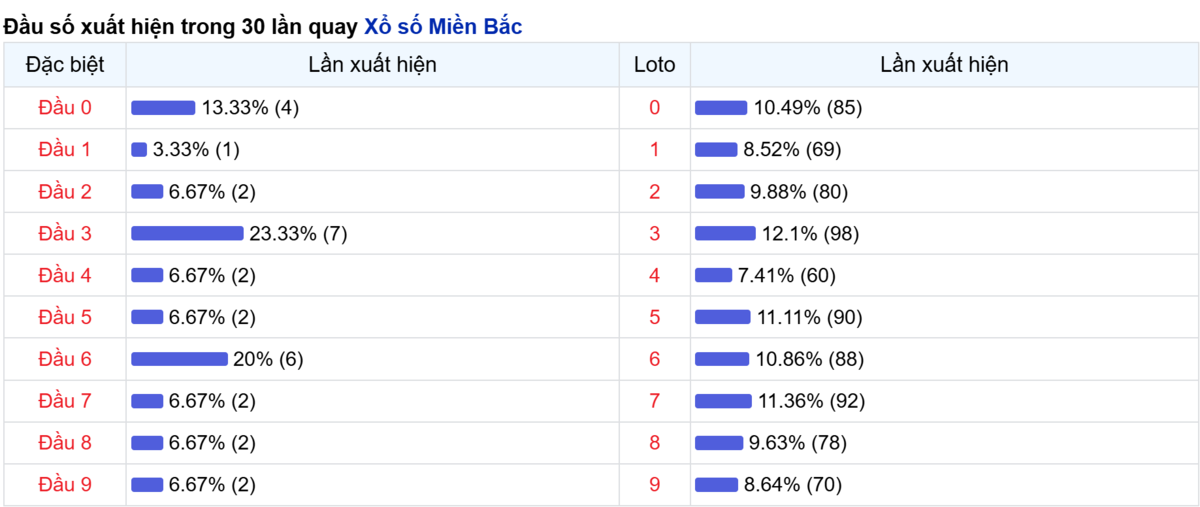Click the Đầu 6 row label
Viewport: 1200px width, 507px height.
tap(65, 359)
